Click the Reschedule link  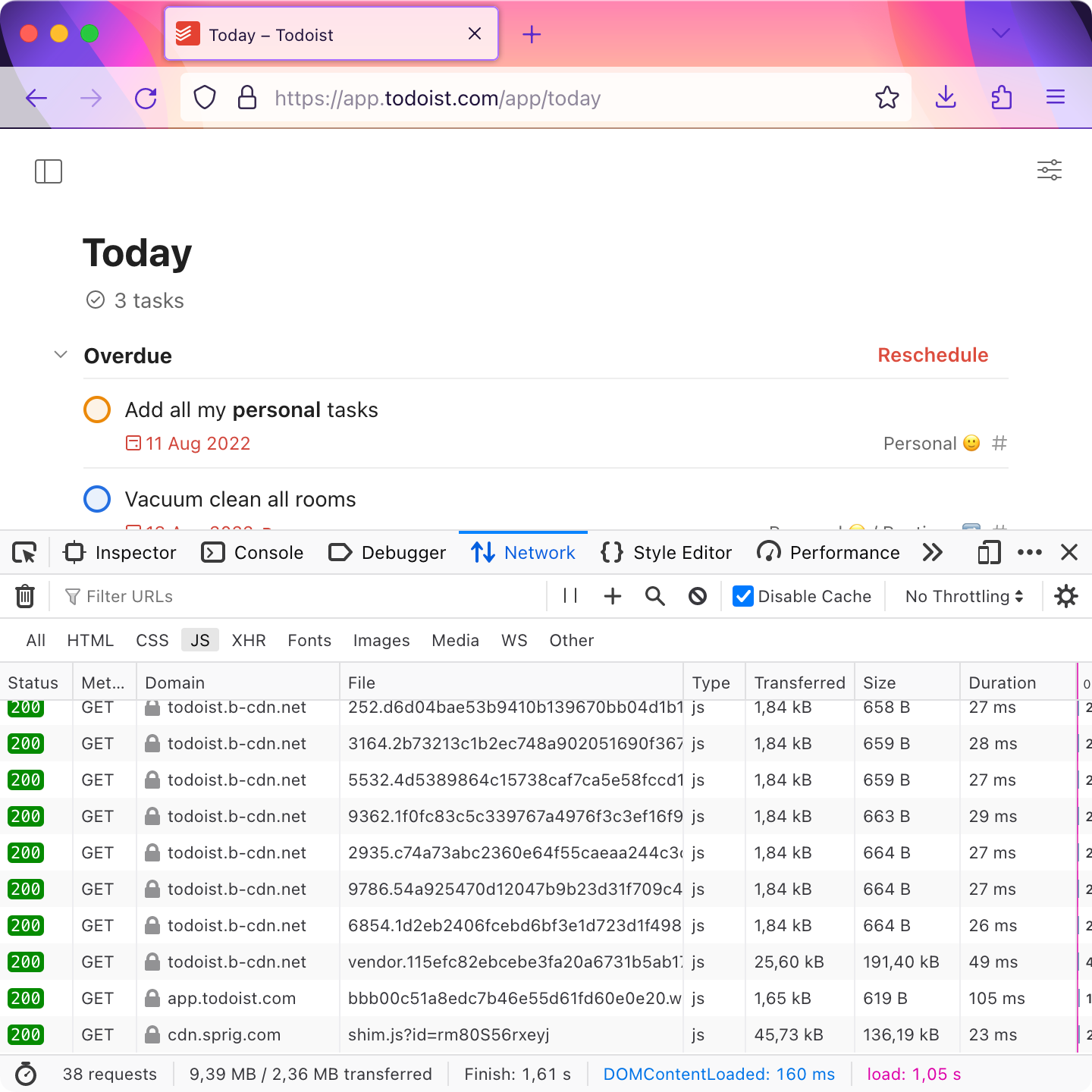[x=933, y=355]
